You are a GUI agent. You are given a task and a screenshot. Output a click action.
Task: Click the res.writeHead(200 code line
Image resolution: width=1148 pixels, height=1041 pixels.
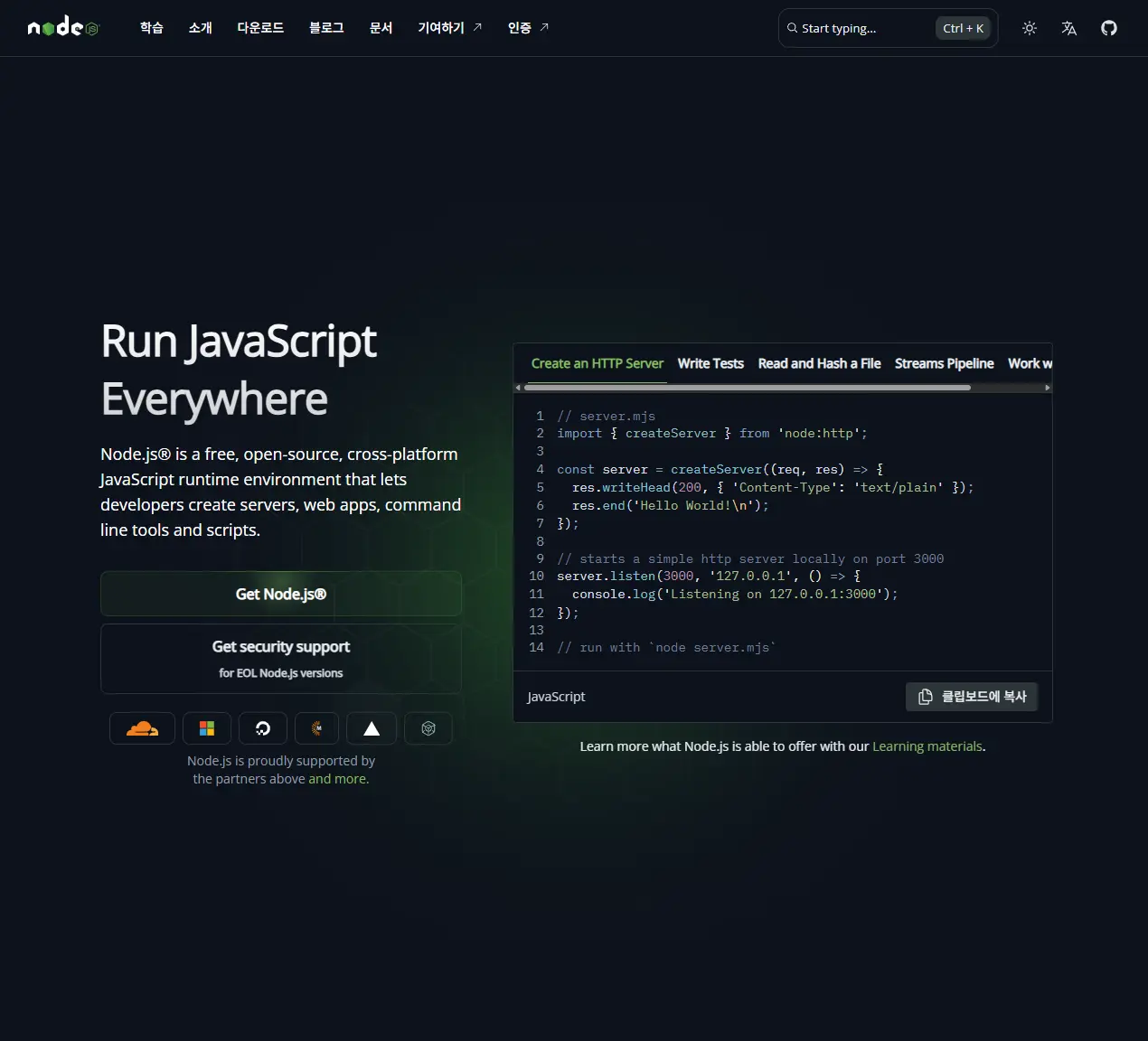coord(773,487)
